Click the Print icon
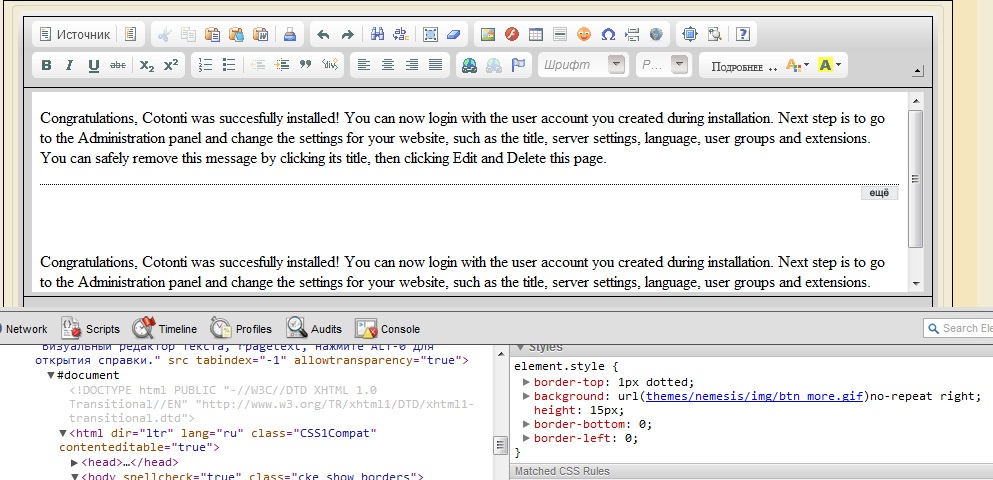Image resolution: width=993 pixels, height=480 pixels. pyautogui.click(x=289, y=34)
